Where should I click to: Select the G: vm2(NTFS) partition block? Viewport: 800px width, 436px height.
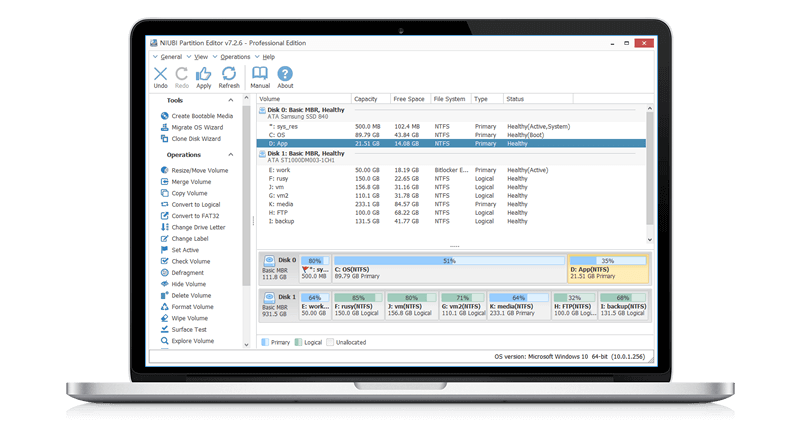(463, 305)
